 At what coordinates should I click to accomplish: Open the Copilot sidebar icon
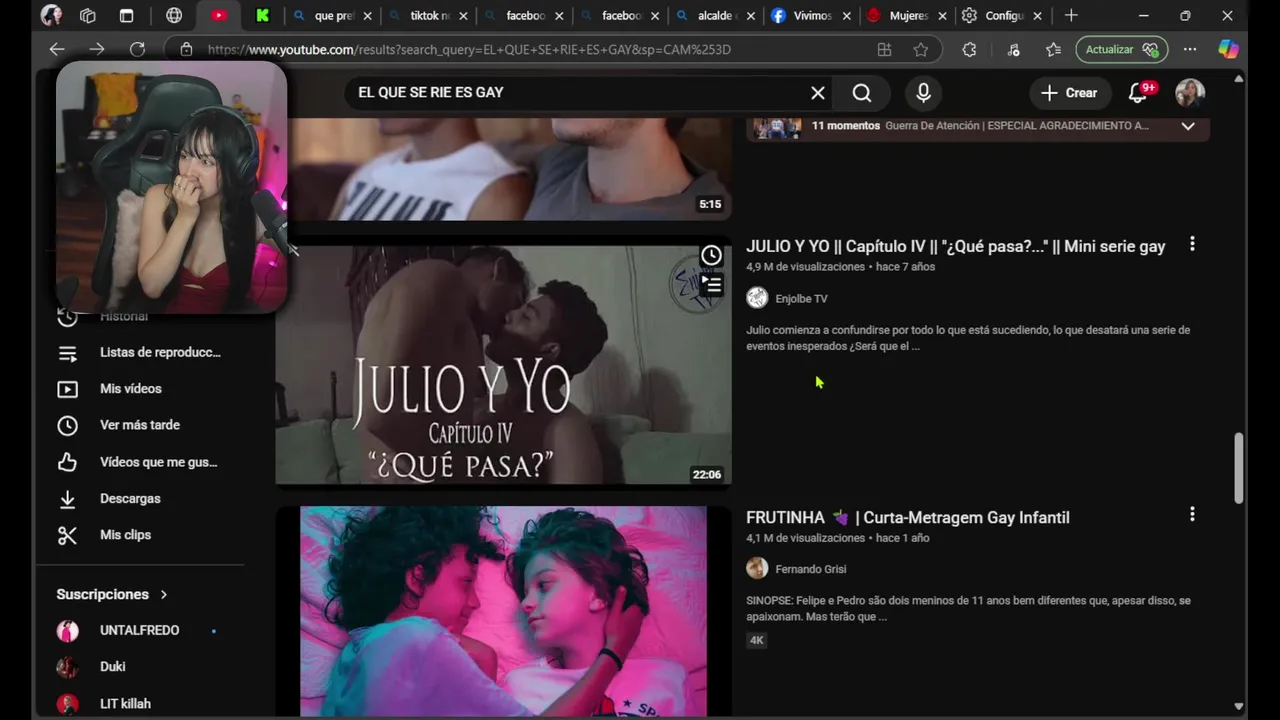(x=1228, y=49)
